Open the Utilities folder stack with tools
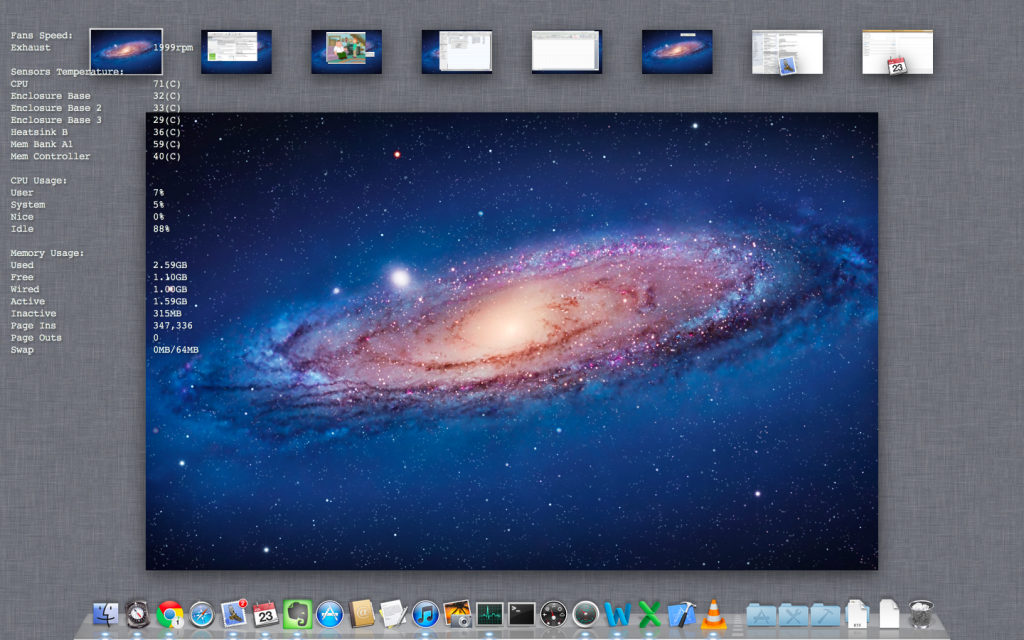The width and height of the screenshot is (1024, 640). pyautogui.click(x=793, y=615)
